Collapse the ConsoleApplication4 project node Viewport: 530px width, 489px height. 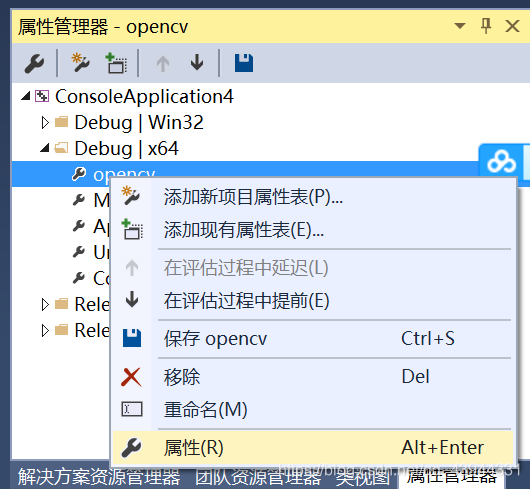point(26,96)
